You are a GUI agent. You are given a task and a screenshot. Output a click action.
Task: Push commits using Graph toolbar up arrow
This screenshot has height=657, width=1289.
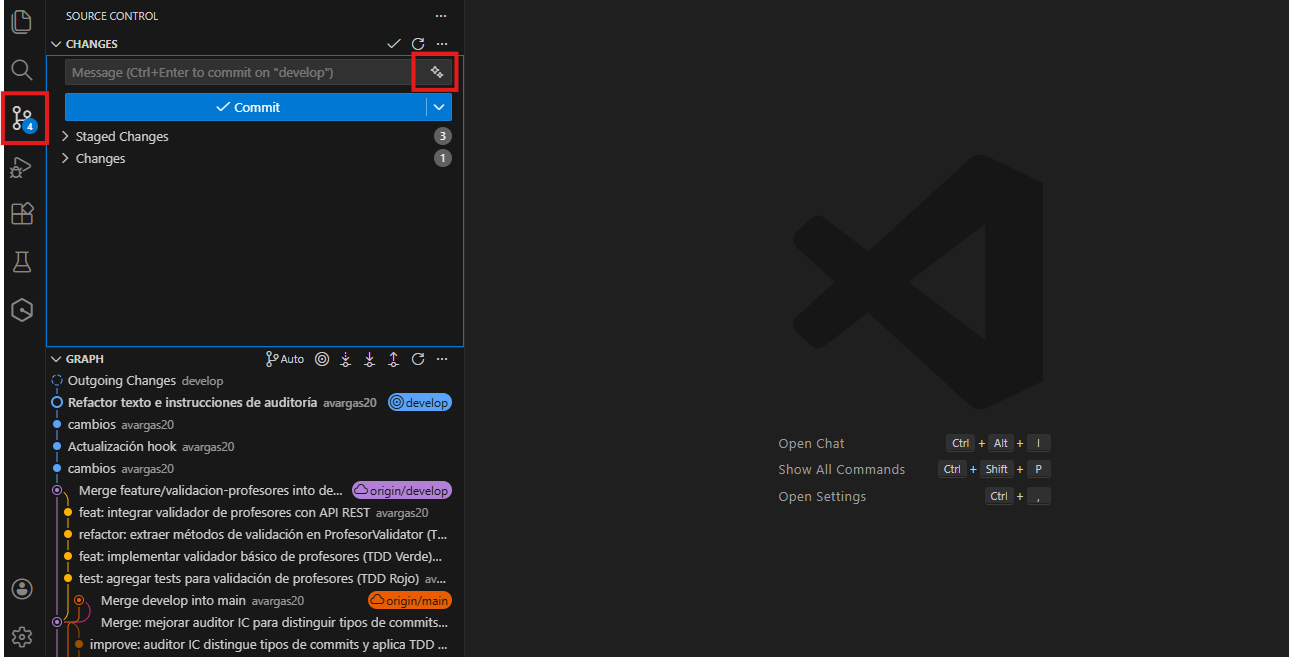point(393,359)
